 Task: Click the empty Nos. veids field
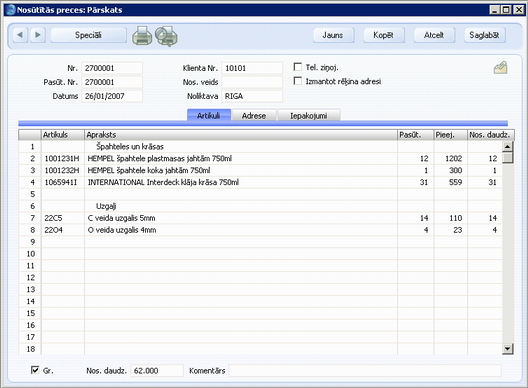pos(252,82)
